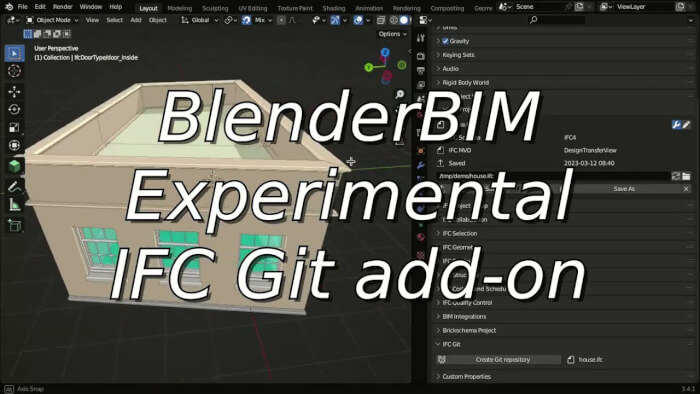700x394 pixels.
Task: Toggle the snapping magnet button
Action: coord(246,20)
